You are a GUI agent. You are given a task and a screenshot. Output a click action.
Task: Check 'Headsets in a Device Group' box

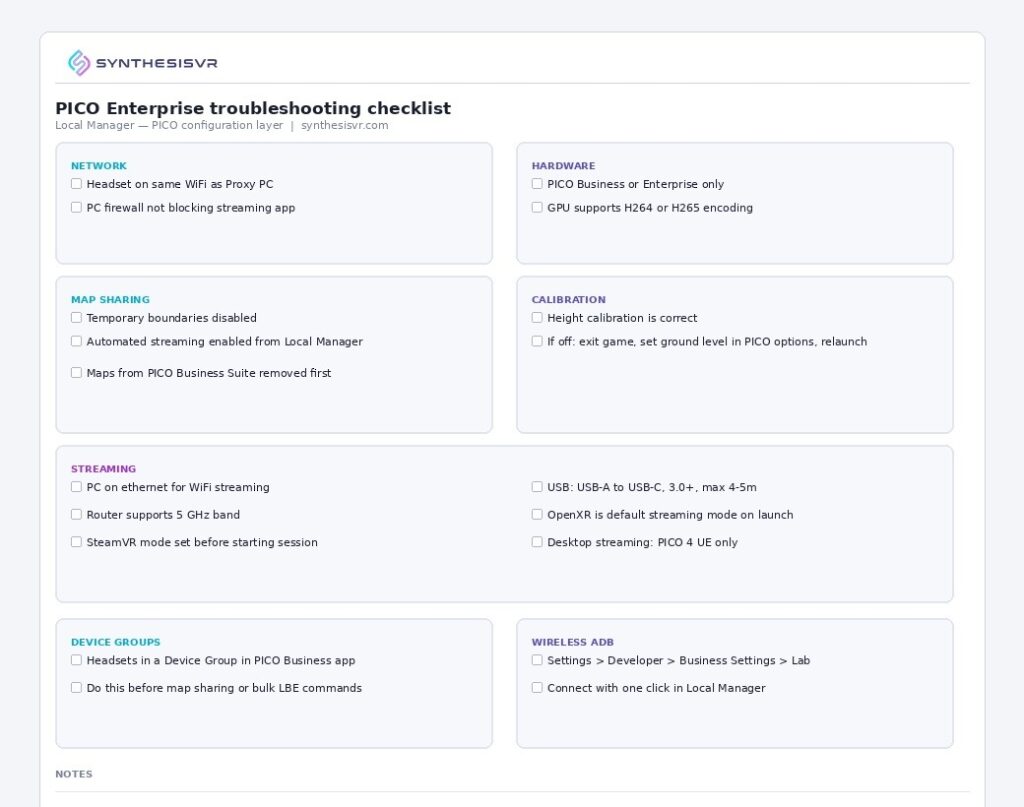[x=76, y=661]
